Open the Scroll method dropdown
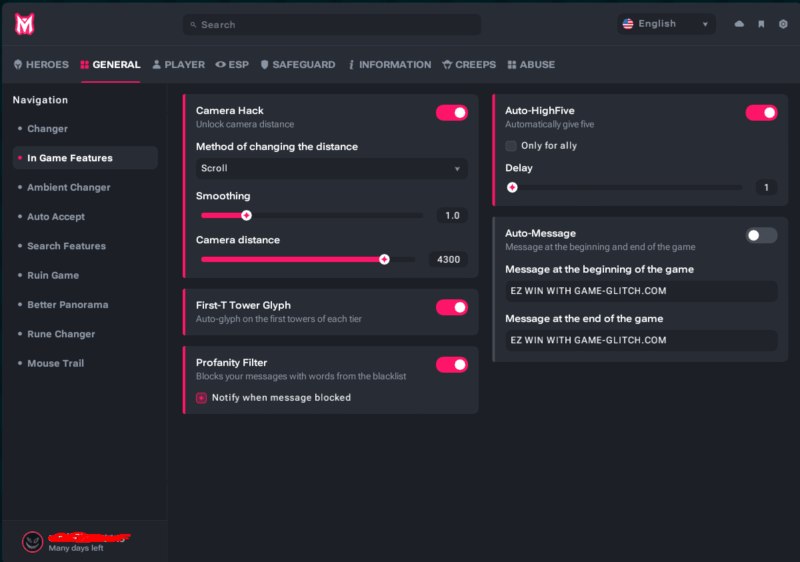Screen dimensions: 800x562 coord(332,168)
